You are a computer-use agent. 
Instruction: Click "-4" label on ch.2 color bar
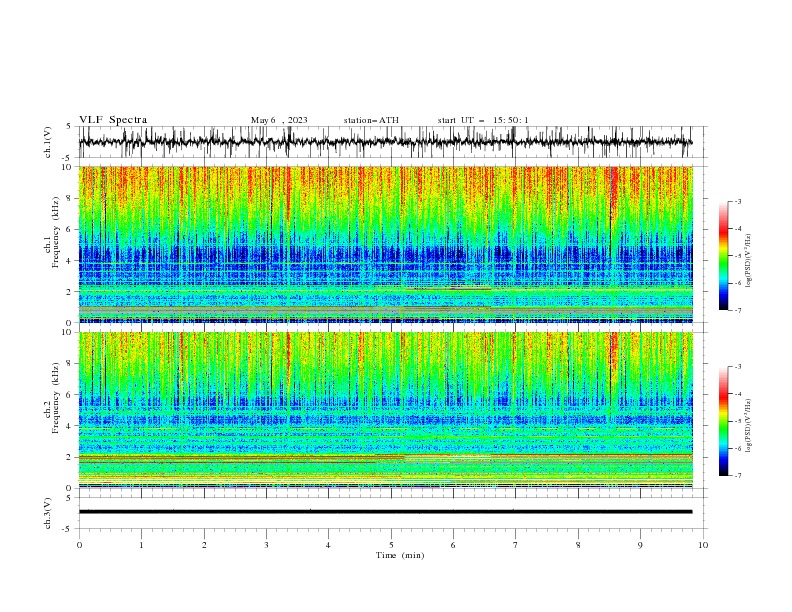point(737,394)
